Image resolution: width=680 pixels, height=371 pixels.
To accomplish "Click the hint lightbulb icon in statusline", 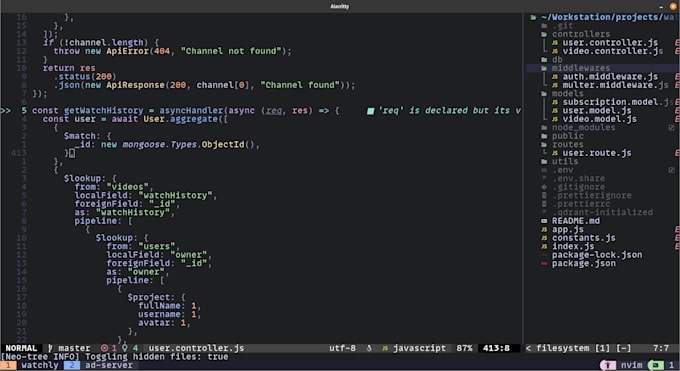I will [125, 348].
